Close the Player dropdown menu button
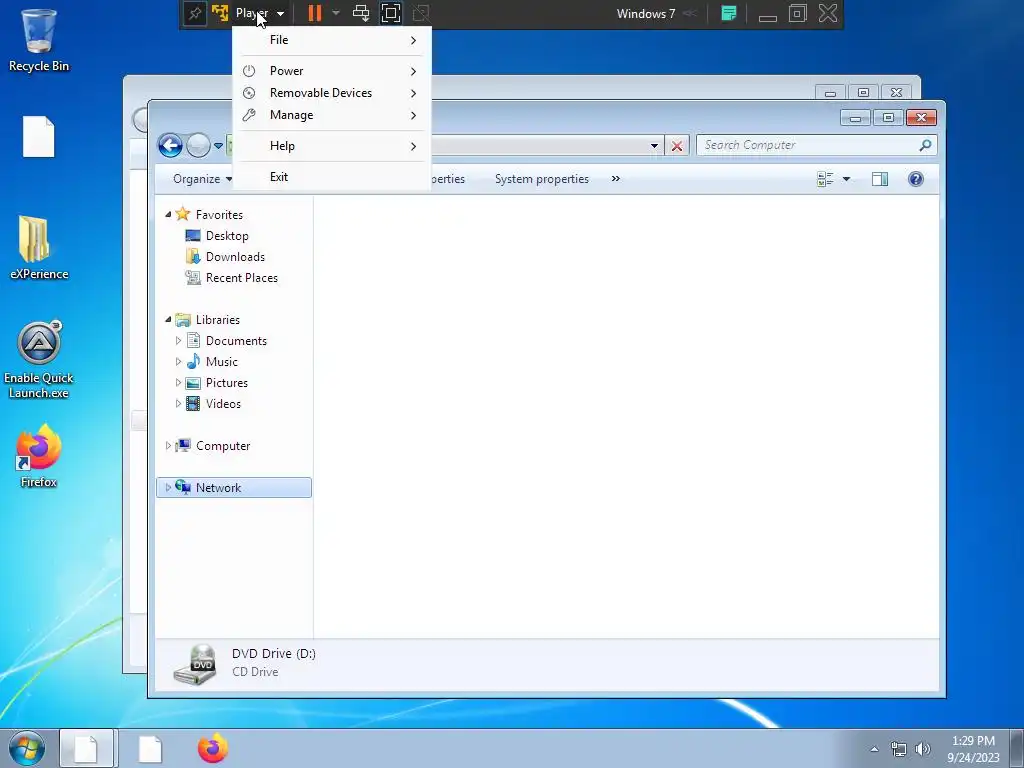The height and width of the screenshot is (768, 1024). (260, 13)
